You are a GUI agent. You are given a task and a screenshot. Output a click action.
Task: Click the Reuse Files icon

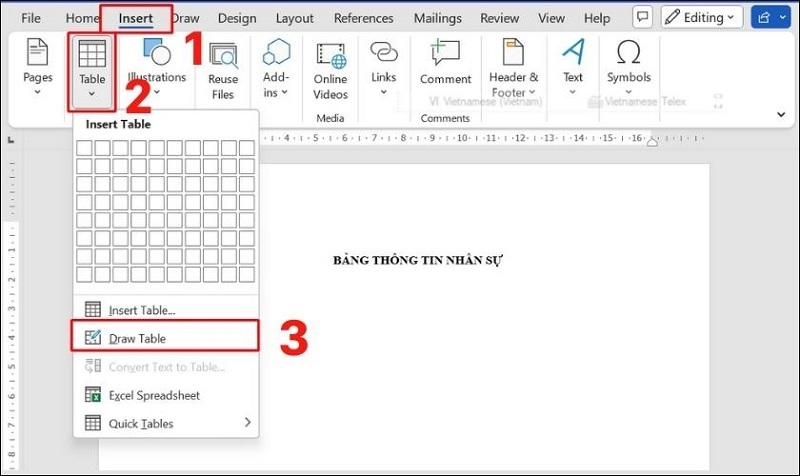point(223,56)
